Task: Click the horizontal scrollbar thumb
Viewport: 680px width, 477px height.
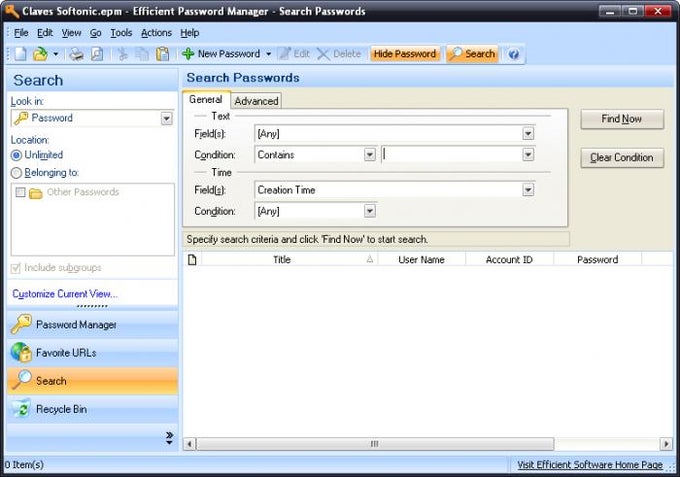Action: click(375, 444)
